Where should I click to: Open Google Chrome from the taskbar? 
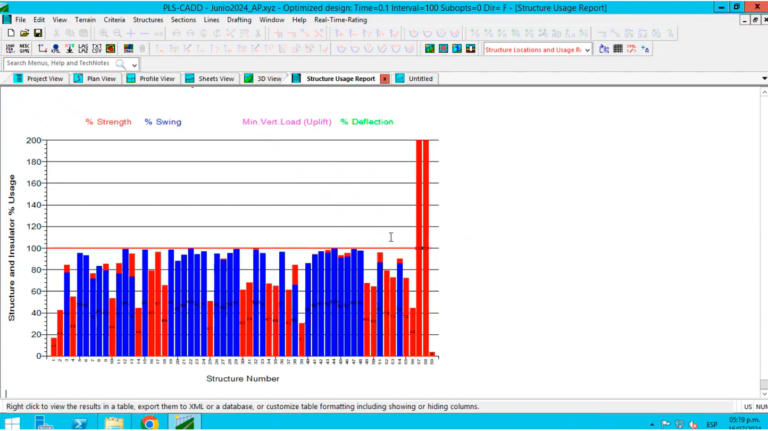(x=149, y=423)
